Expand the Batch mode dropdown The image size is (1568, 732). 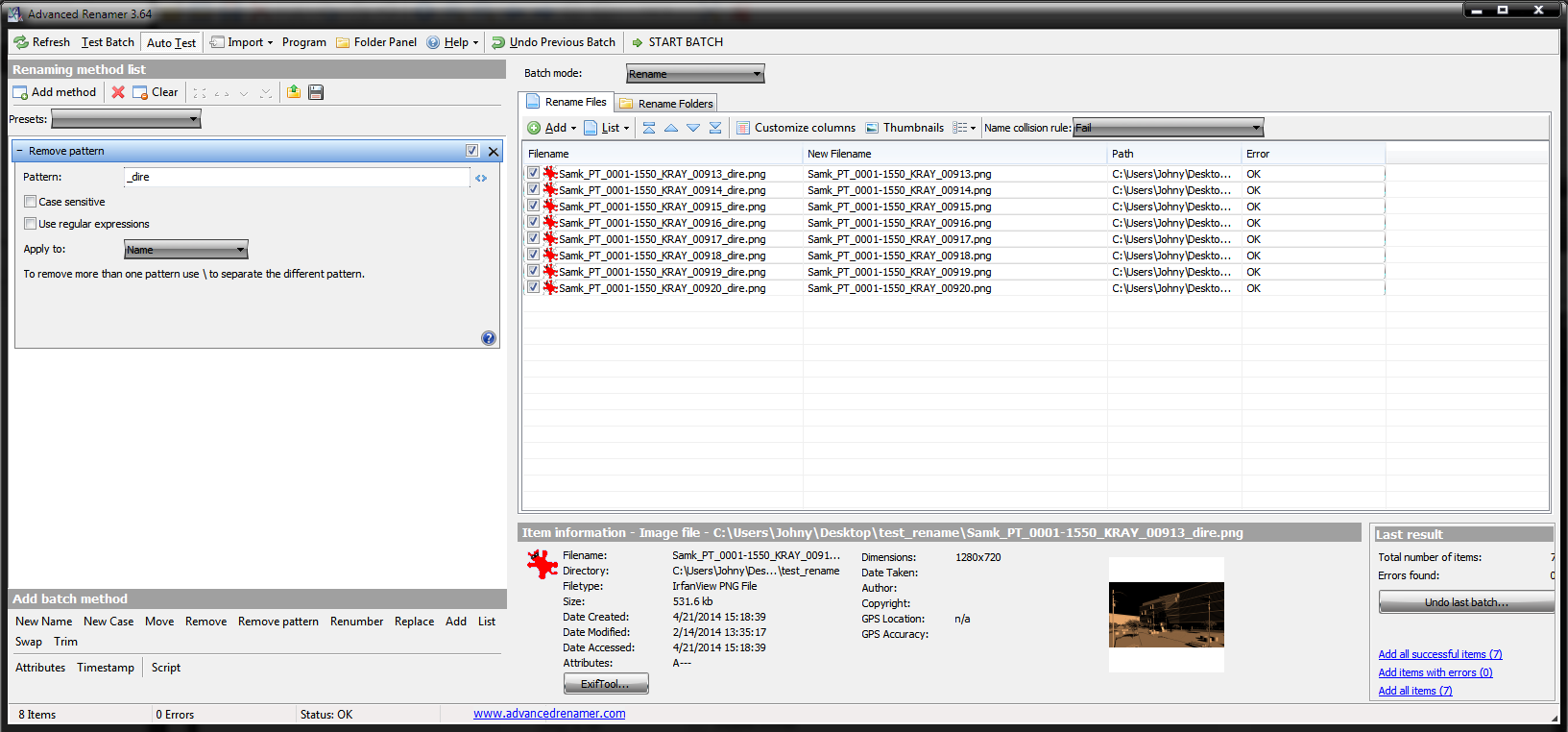click(x=695, y=74)
